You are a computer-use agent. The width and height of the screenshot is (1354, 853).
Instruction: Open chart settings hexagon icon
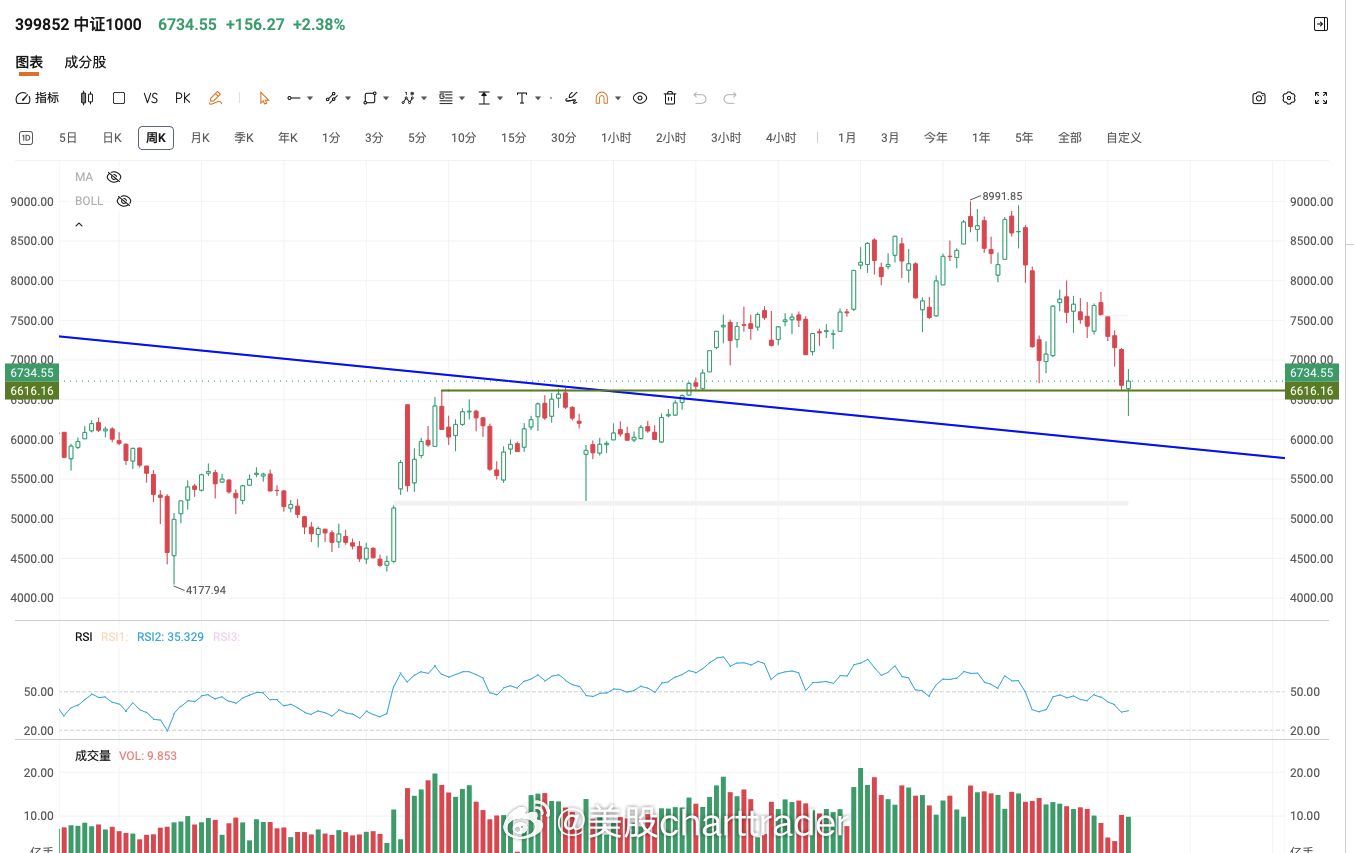pyautogui.click(x=1289, y=98)
